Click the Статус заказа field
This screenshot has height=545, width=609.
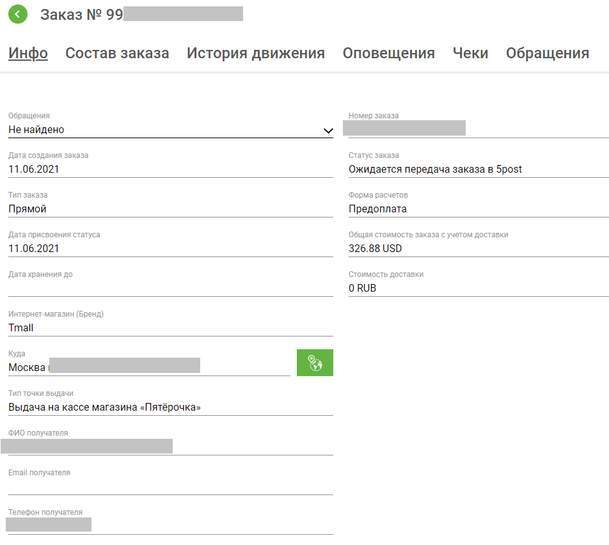(477, 169)
